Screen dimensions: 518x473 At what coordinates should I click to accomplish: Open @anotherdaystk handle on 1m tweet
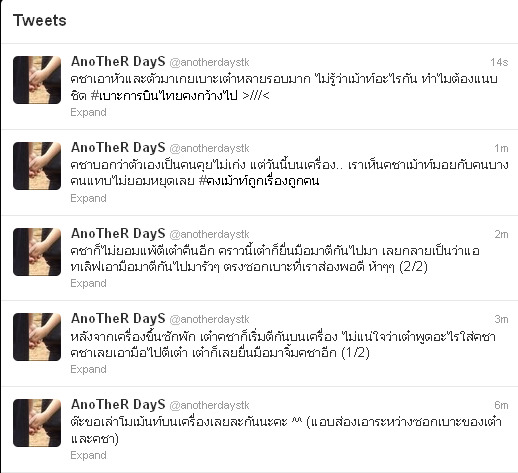[x=209, y=148]
